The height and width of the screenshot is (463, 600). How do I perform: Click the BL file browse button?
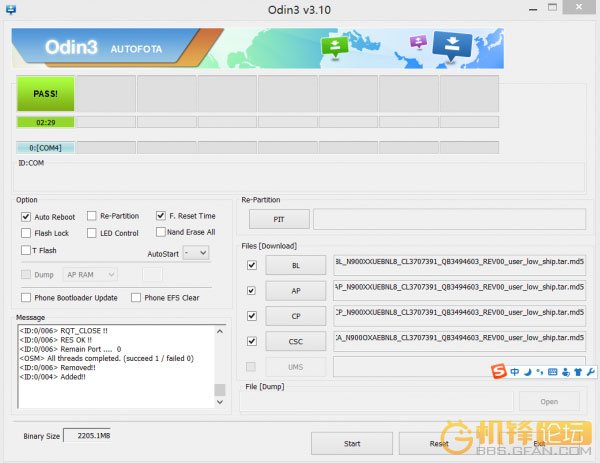click(x=296, y=265)
